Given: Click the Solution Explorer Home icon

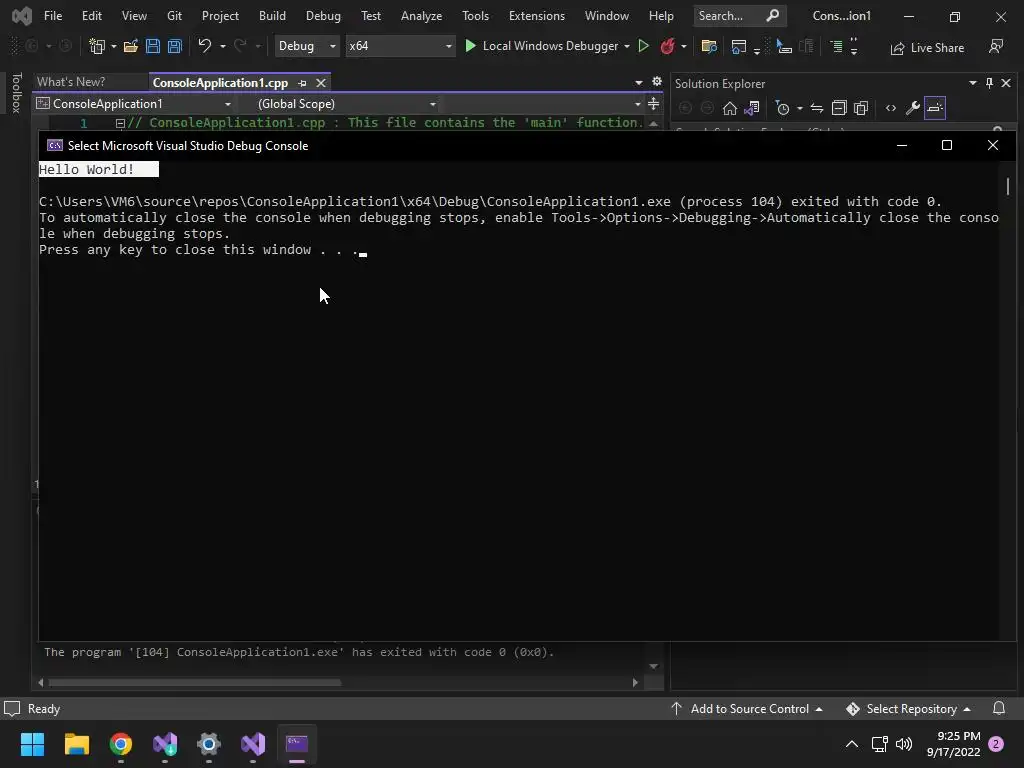Looking at the screenshot, I should (x=729, y=108).
